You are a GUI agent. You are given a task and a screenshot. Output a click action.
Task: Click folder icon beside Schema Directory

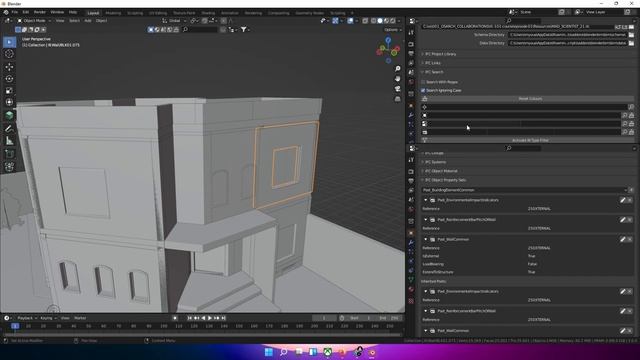point(631,35)
